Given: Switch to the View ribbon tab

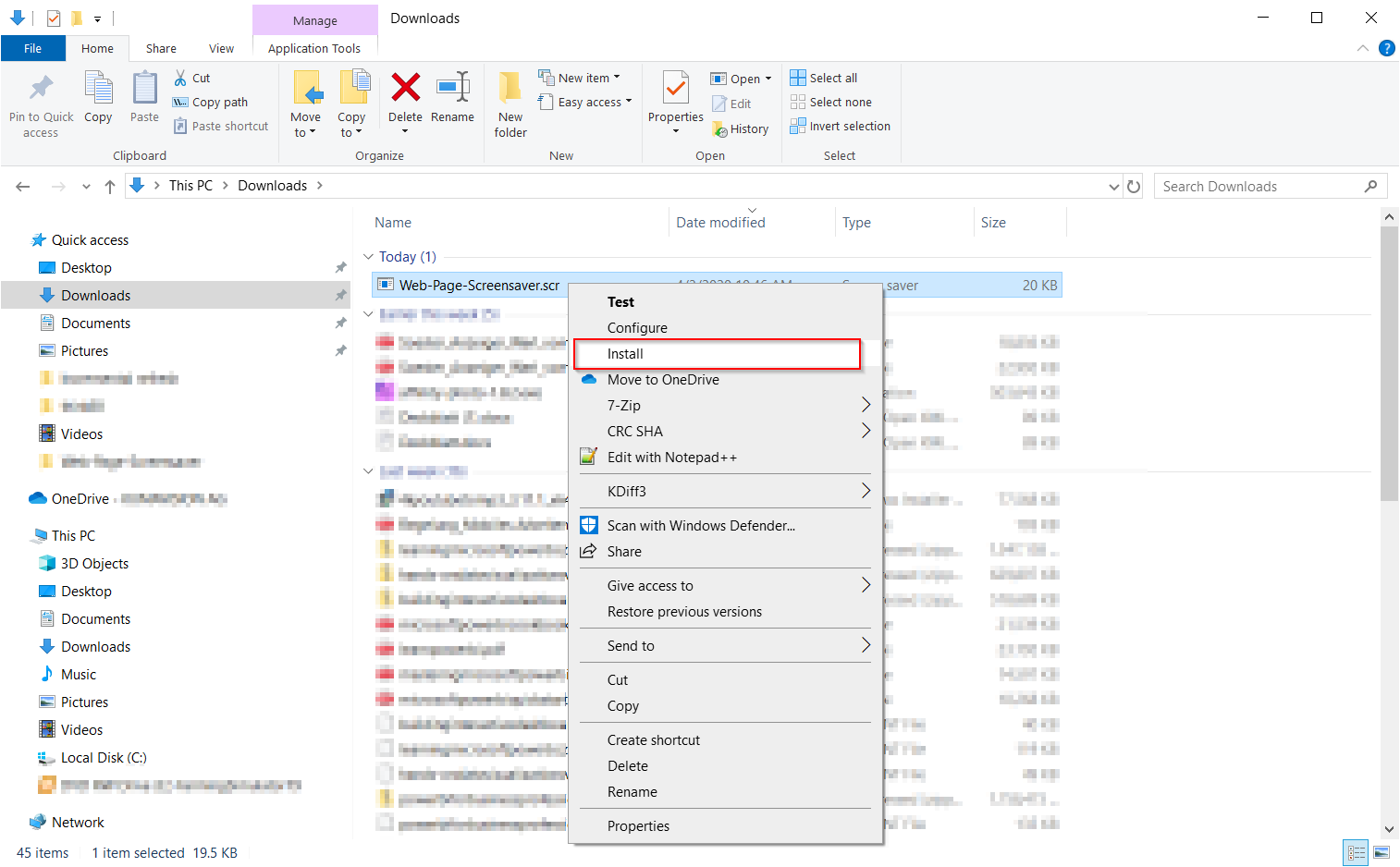Looking at the screenshot, I should (x=221, y=49).
